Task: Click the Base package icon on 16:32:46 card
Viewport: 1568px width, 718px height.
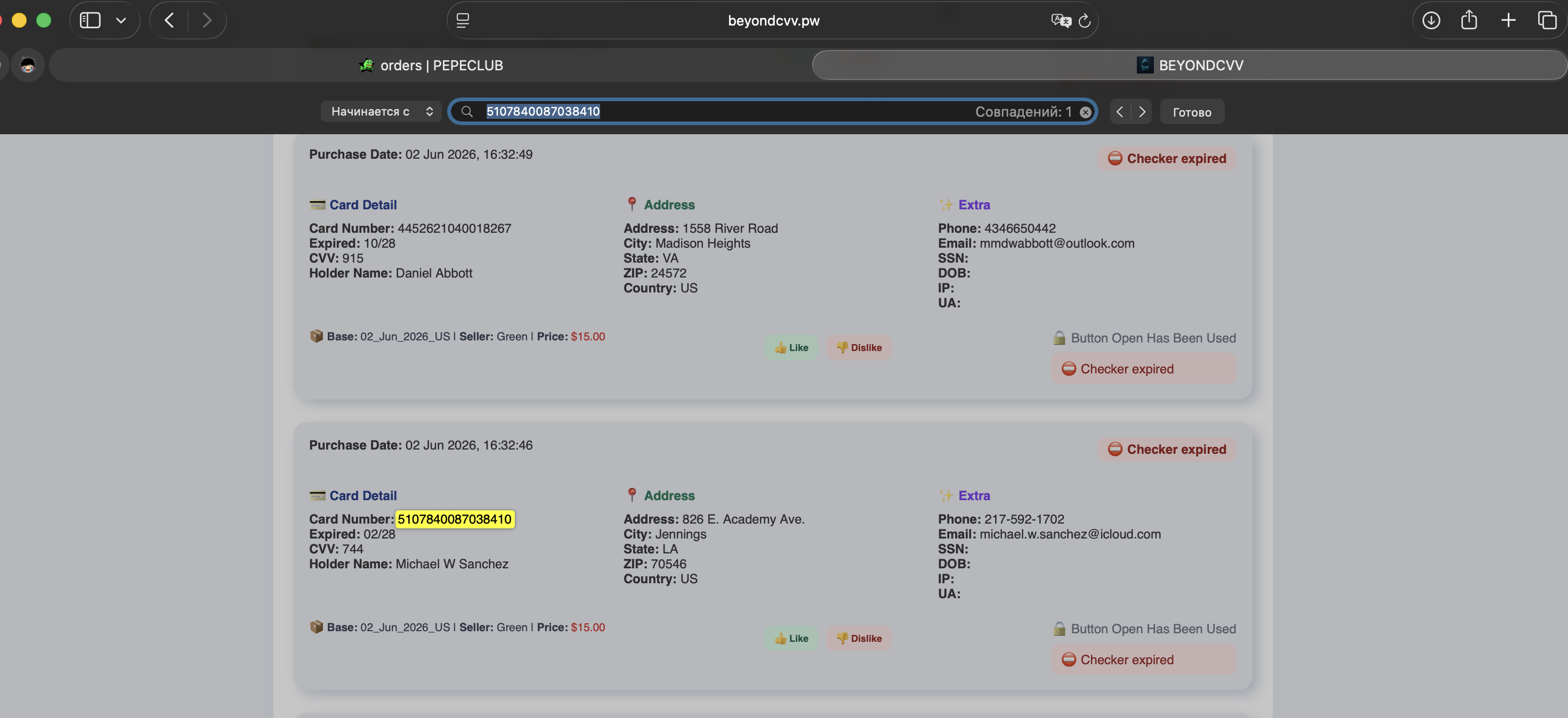Action: tap(316, 627)
